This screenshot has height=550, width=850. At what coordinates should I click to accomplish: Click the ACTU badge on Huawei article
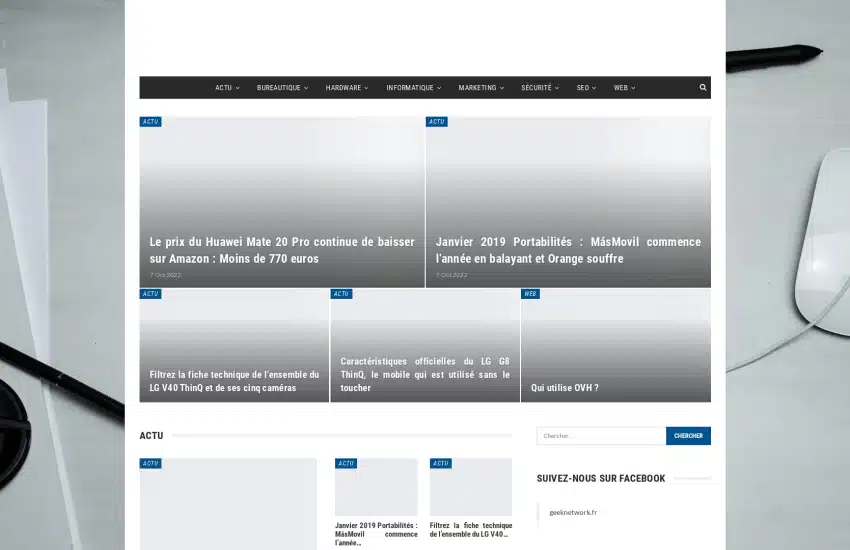(150, 122)
